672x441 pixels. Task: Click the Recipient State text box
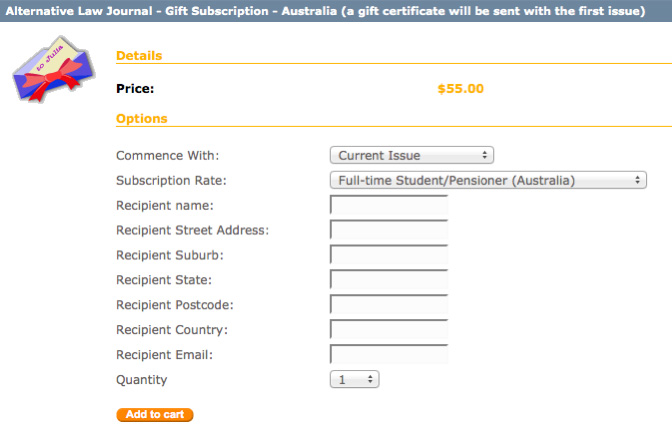tap(389, 280)
